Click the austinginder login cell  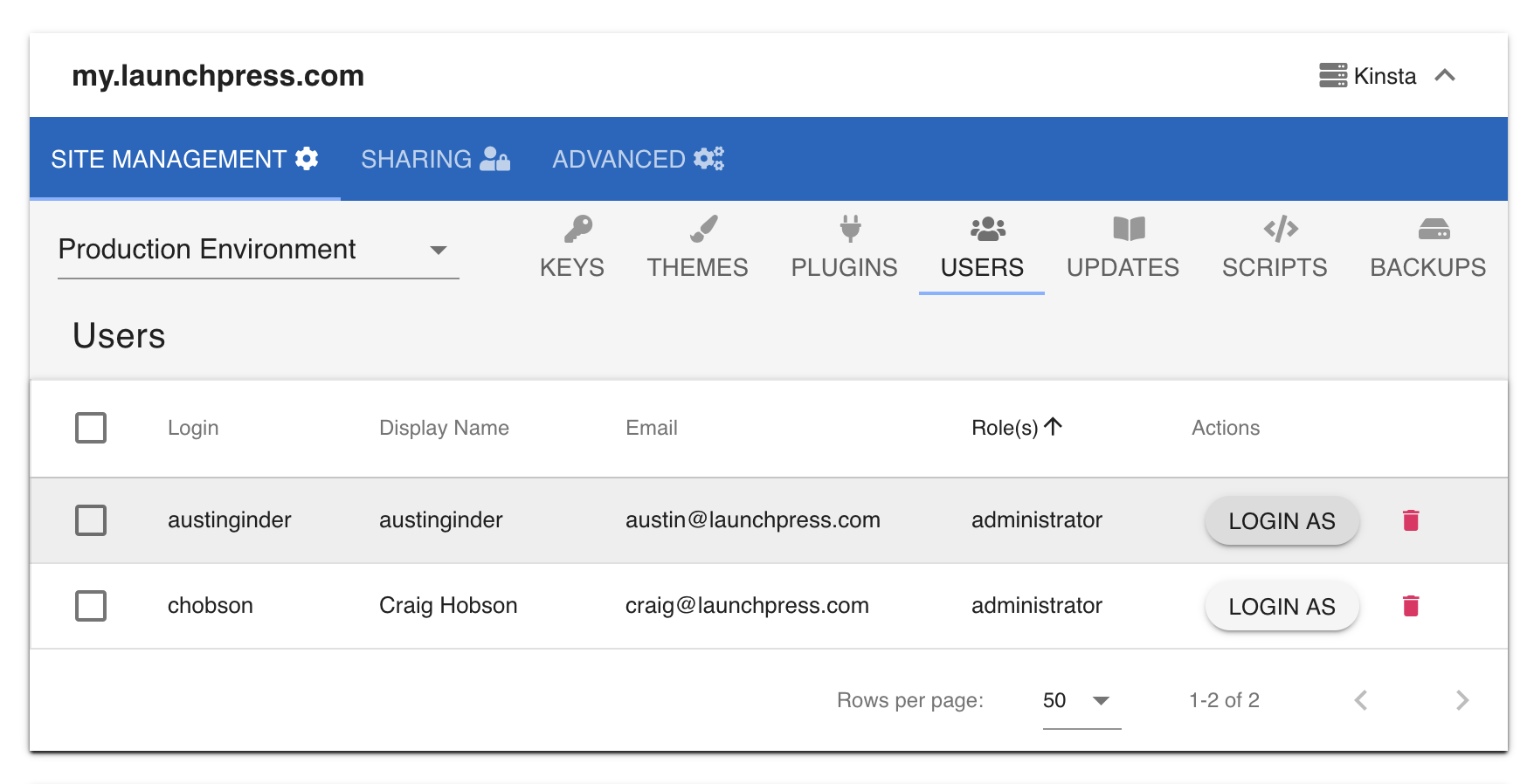coord(229,520)
